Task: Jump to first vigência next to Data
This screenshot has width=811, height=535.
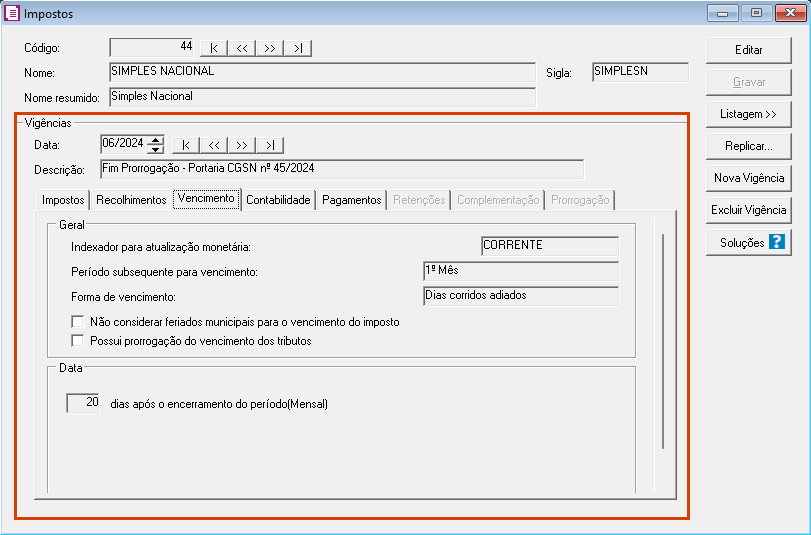Action: (186, 145)
